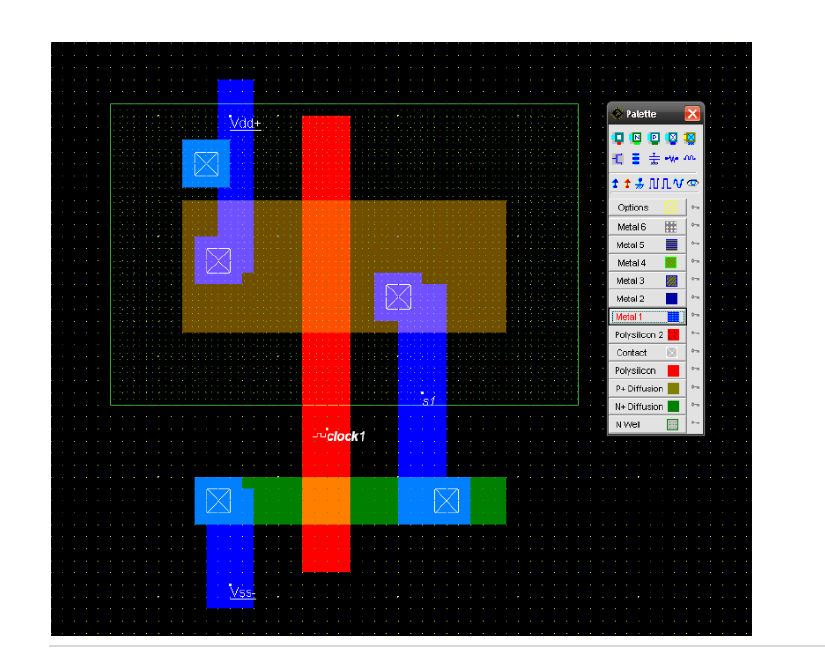Toggle the key lock beside Metal 1
Viewport: 825px width, 665px height.
click(x=695, y=315)
